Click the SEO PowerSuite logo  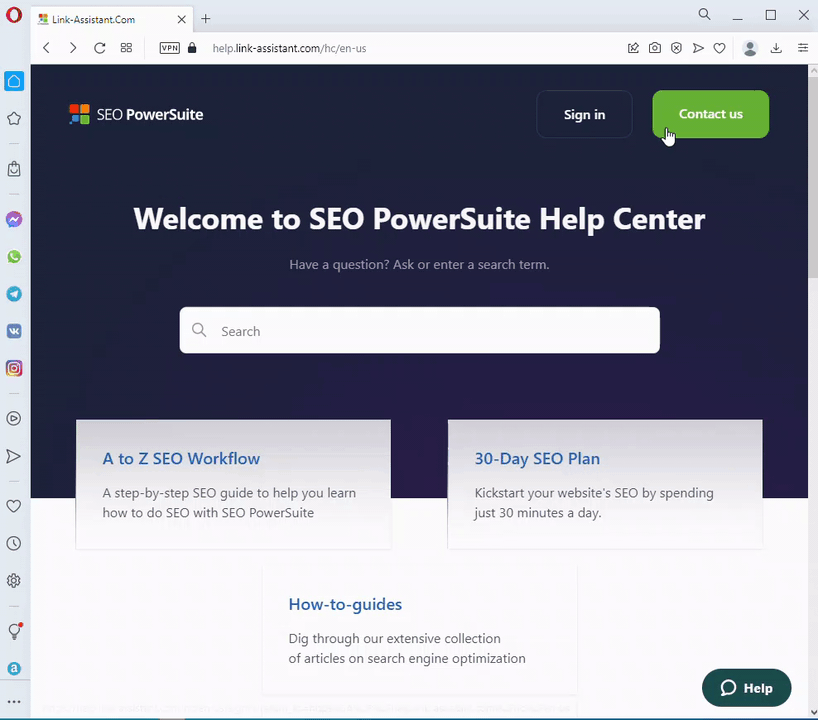[x=136, y=114]
